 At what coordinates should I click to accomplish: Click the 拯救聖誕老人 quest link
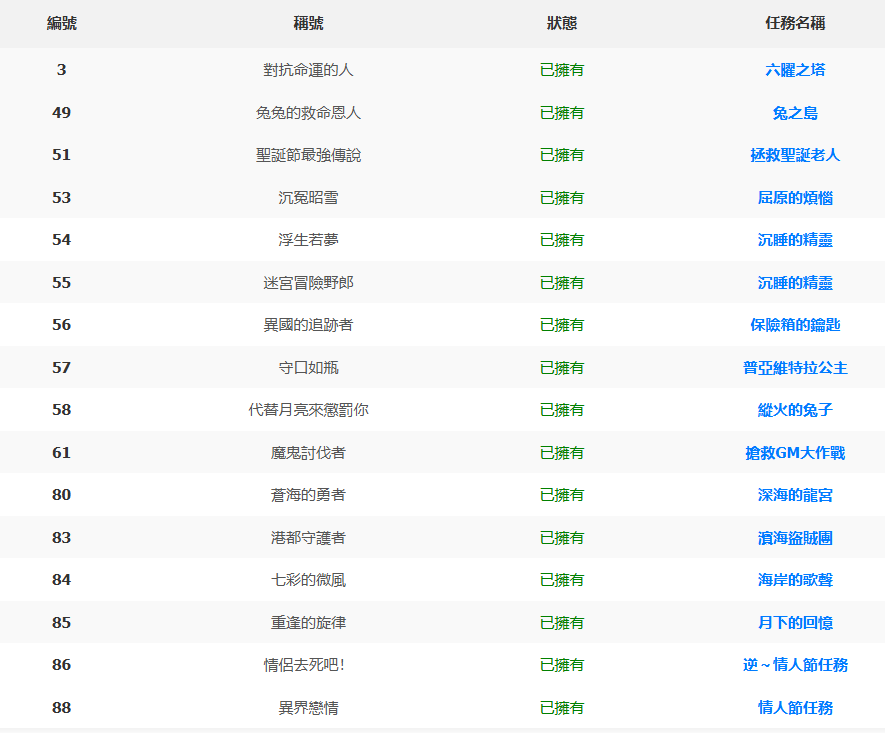point(795,155)
